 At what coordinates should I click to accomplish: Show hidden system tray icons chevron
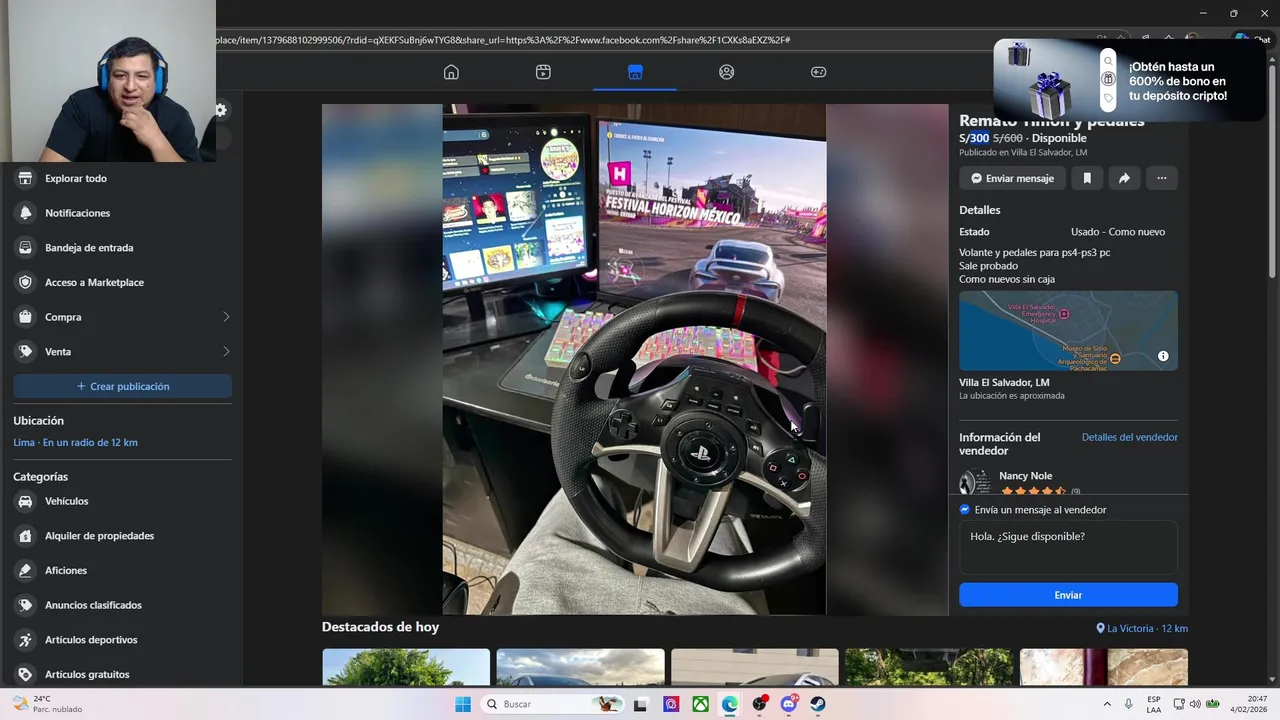(1107, 704)
